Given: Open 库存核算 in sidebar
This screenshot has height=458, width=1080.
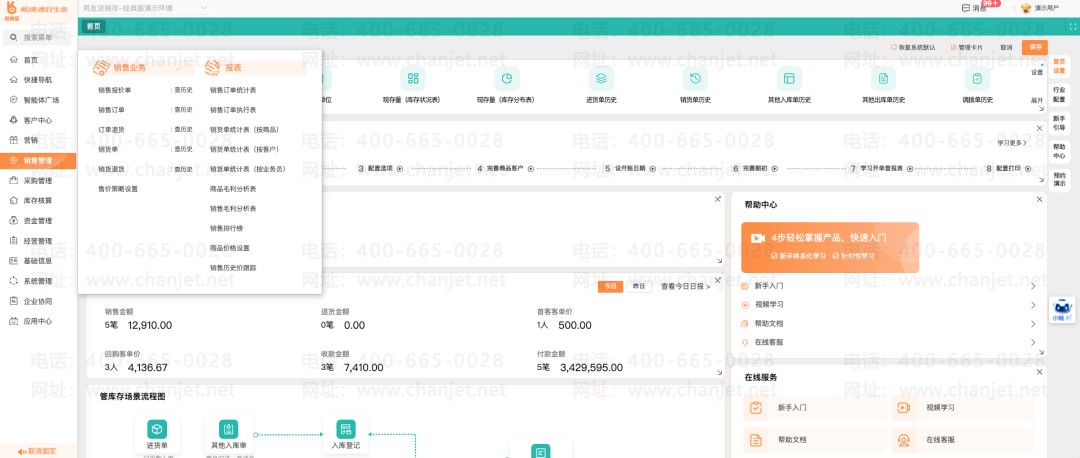Looking at the screenshot, I should click(x=38, y=201).
